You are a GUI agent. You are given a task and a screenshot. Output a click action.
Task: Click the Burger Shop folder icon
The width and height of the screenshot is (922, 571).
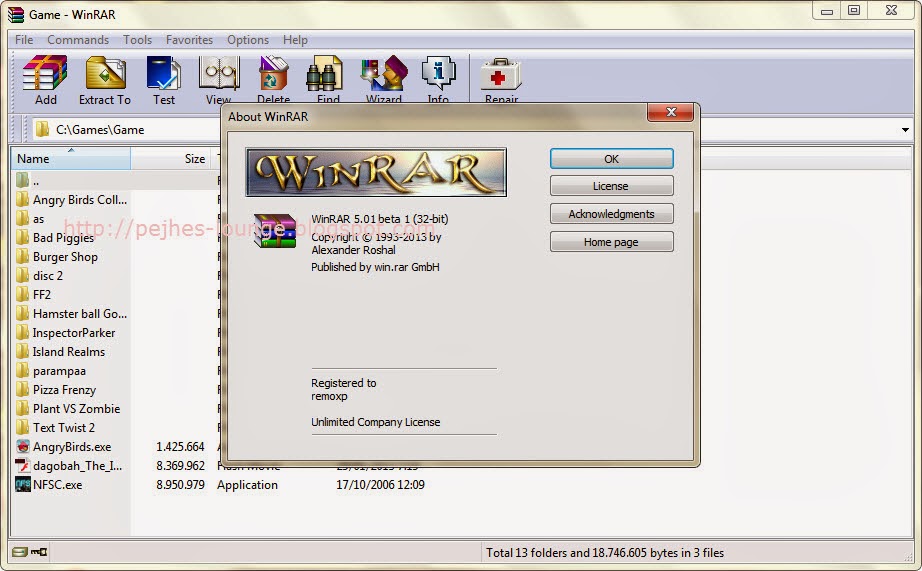[22, 256]
